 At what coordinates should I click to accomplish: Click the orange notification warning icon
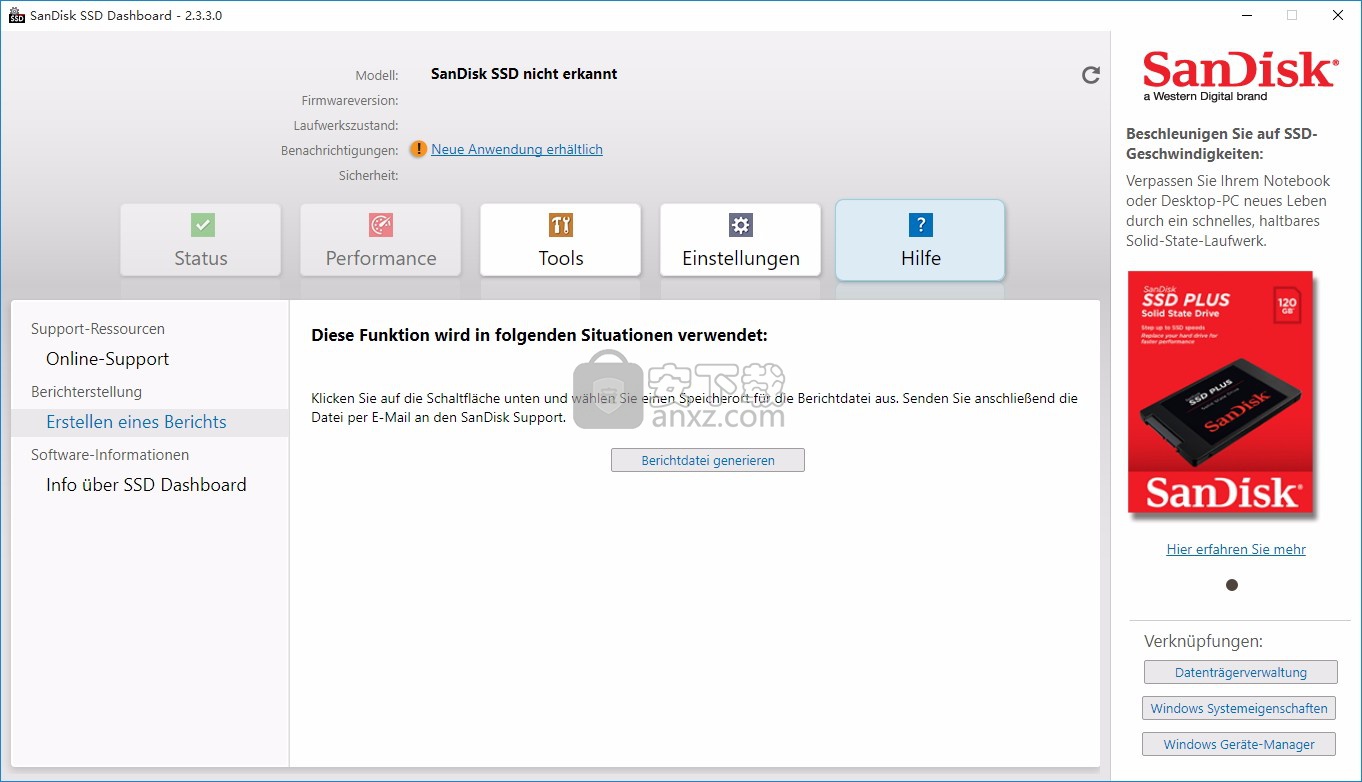(418, 150)
